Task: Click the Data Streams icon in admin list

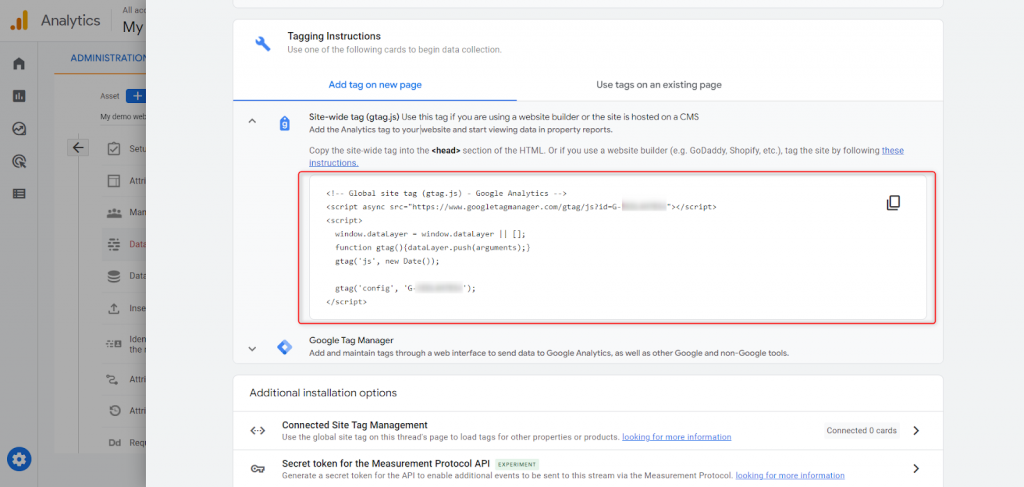Action: (x=114, y=244)
